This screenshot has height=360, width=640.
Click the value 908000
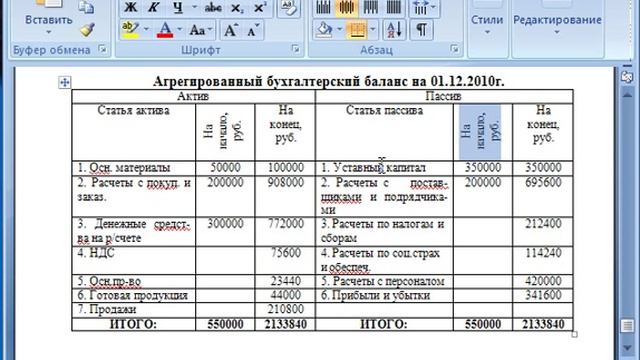pos(286,182)
